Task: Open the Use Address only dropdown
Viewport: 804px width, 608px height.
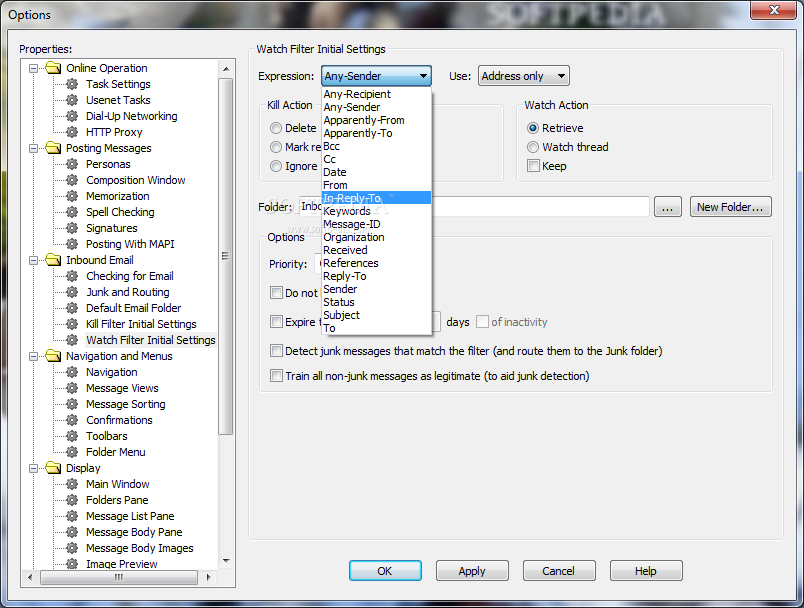Action: click(524, 76)
